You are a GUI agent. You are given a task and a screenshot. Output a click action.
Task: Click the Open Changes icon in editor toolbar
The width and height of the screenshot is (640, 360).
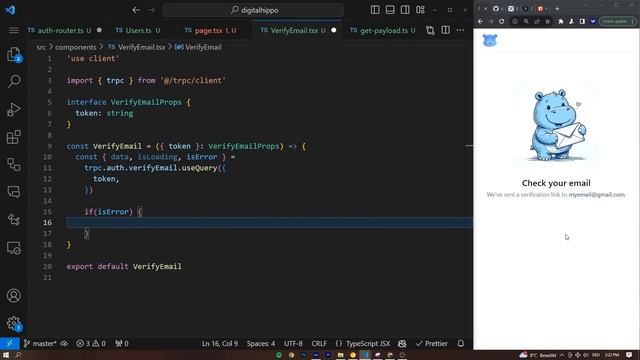point(430,30)
